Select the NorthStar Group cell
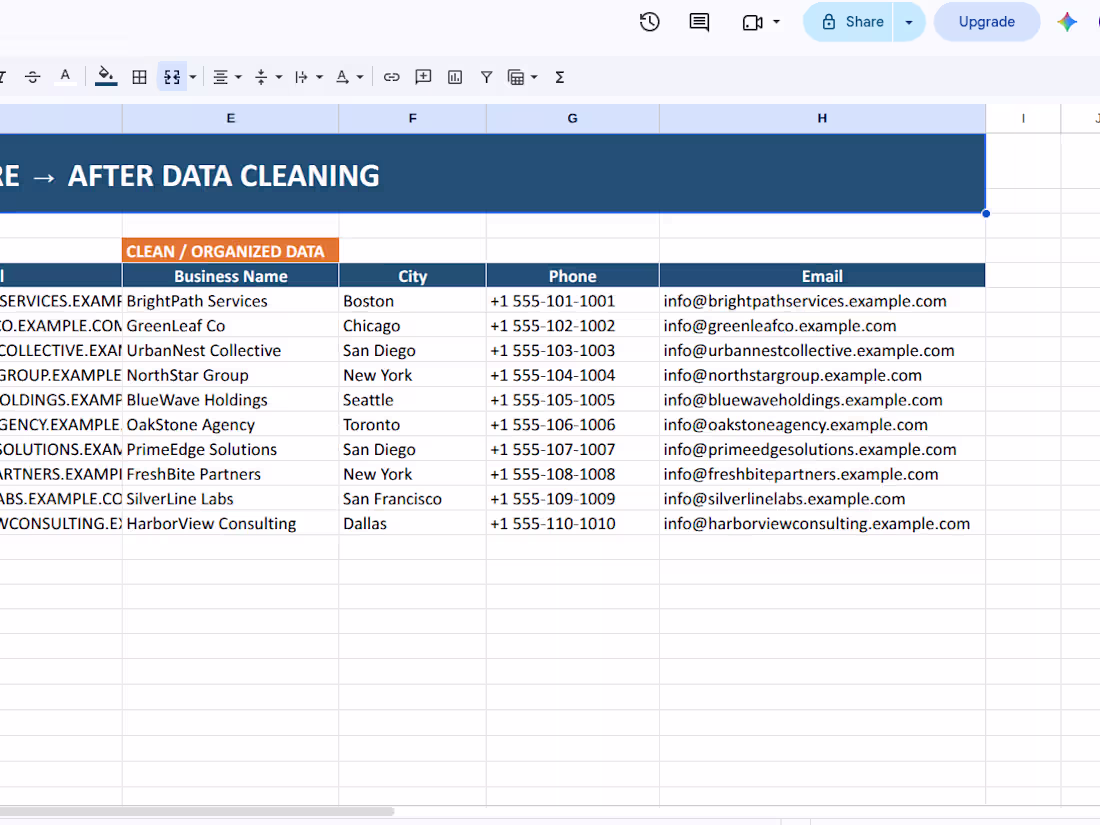 tap(230, 375)
